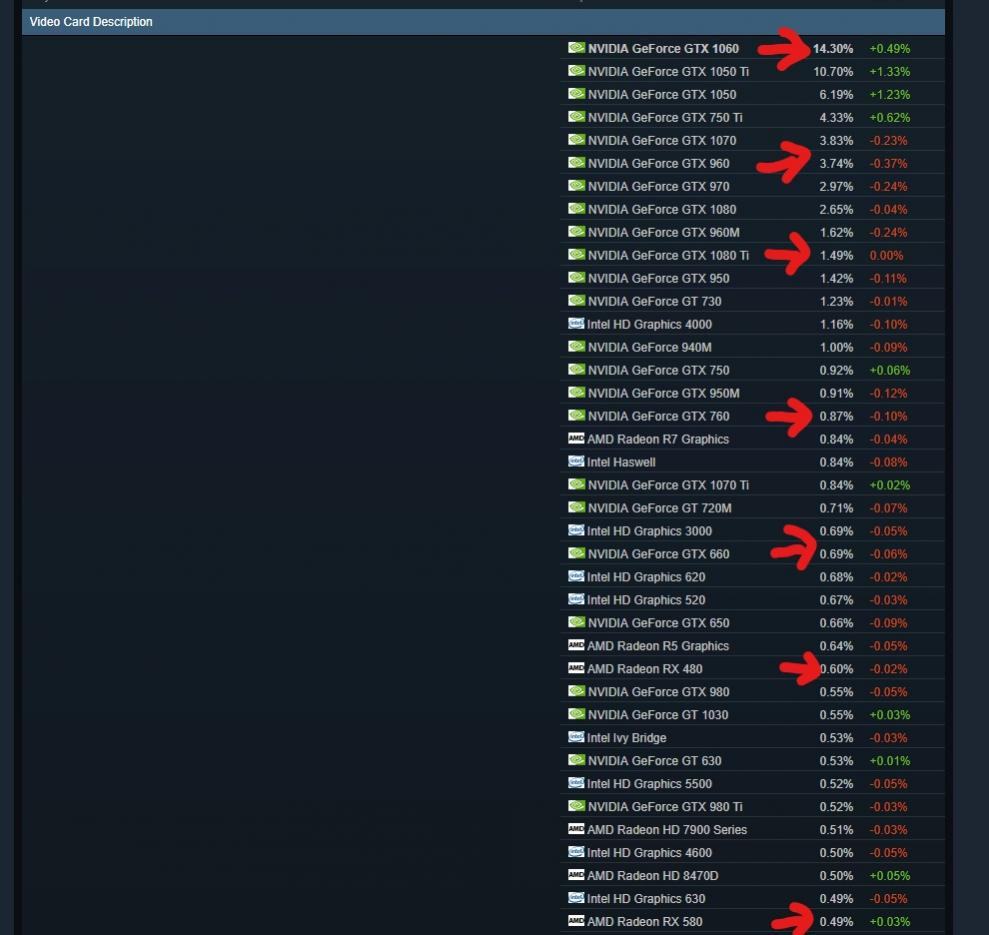Click the AMD logo beside Radeon RX 580
Image resolution: width=989 pixels, height=935 pixels.
tap(576, 920)
